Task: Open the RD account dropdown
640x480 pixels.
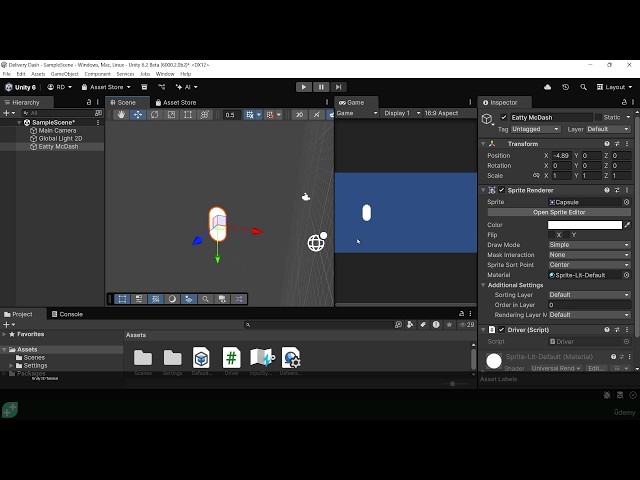Action: [x=60, y=87]
